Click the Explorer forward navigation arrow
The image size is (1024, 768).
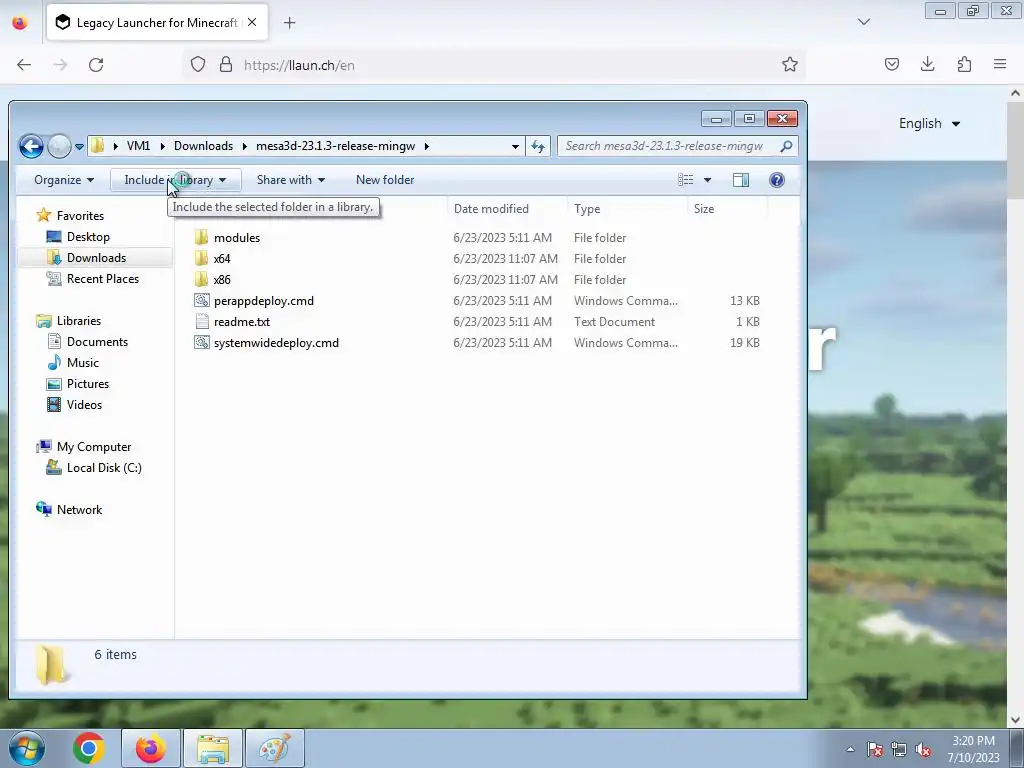pyautogui.click(x=59, y=146)
